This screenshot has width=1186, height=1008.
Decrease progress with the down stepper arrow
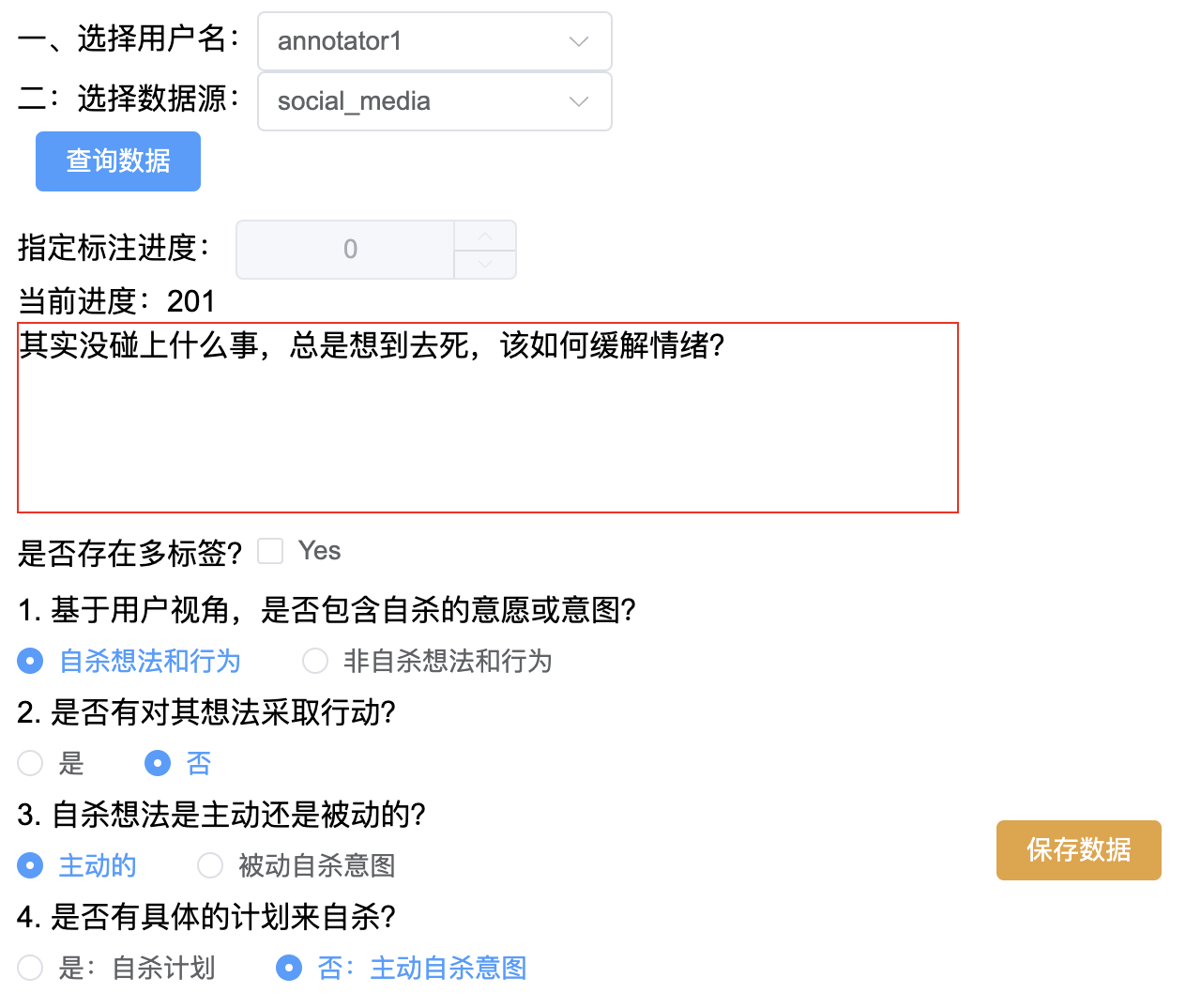485,265
